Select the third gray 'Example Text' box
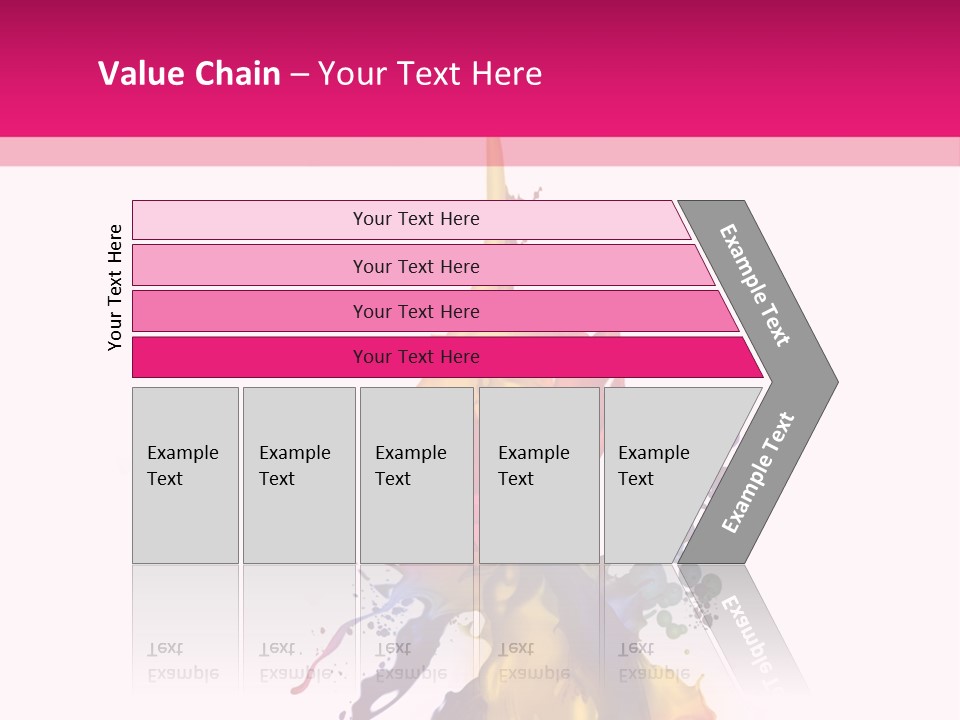 tap(416, 475)
